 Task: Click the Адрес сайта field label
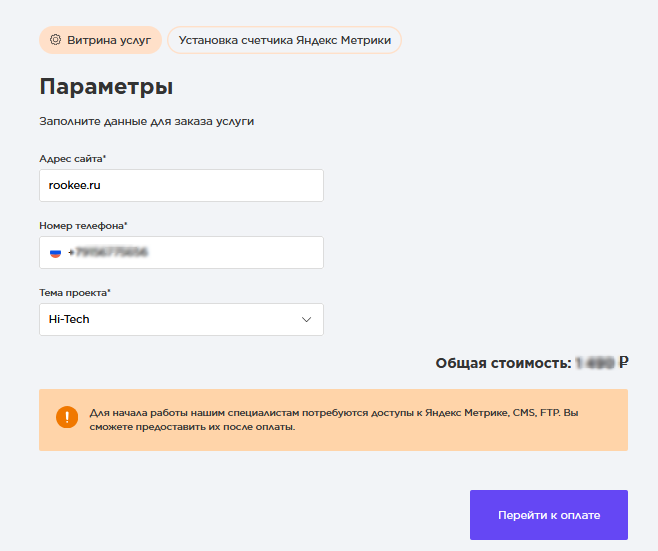[73, 159]
